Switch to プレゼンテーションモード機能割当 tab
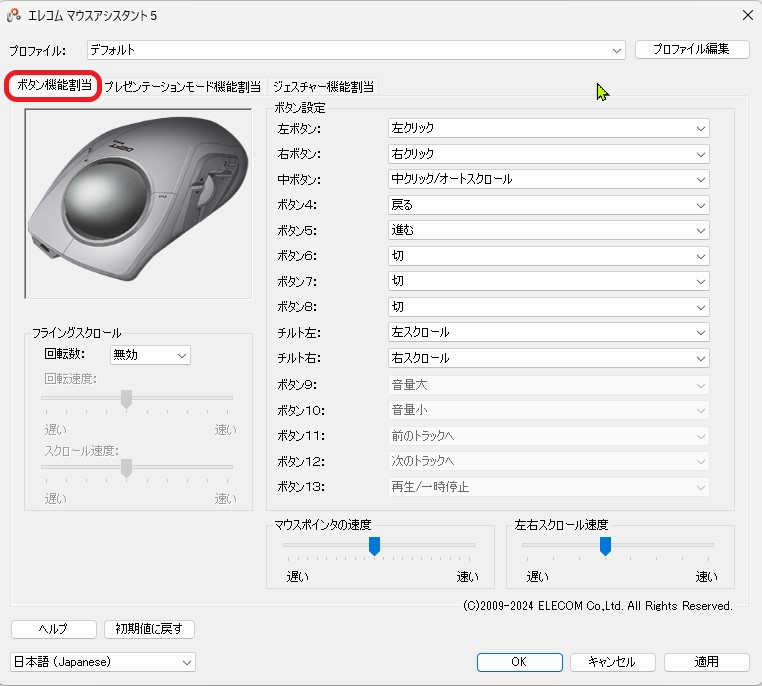The height and width of the screenshot is (686, 762). [x=182, y=86]
